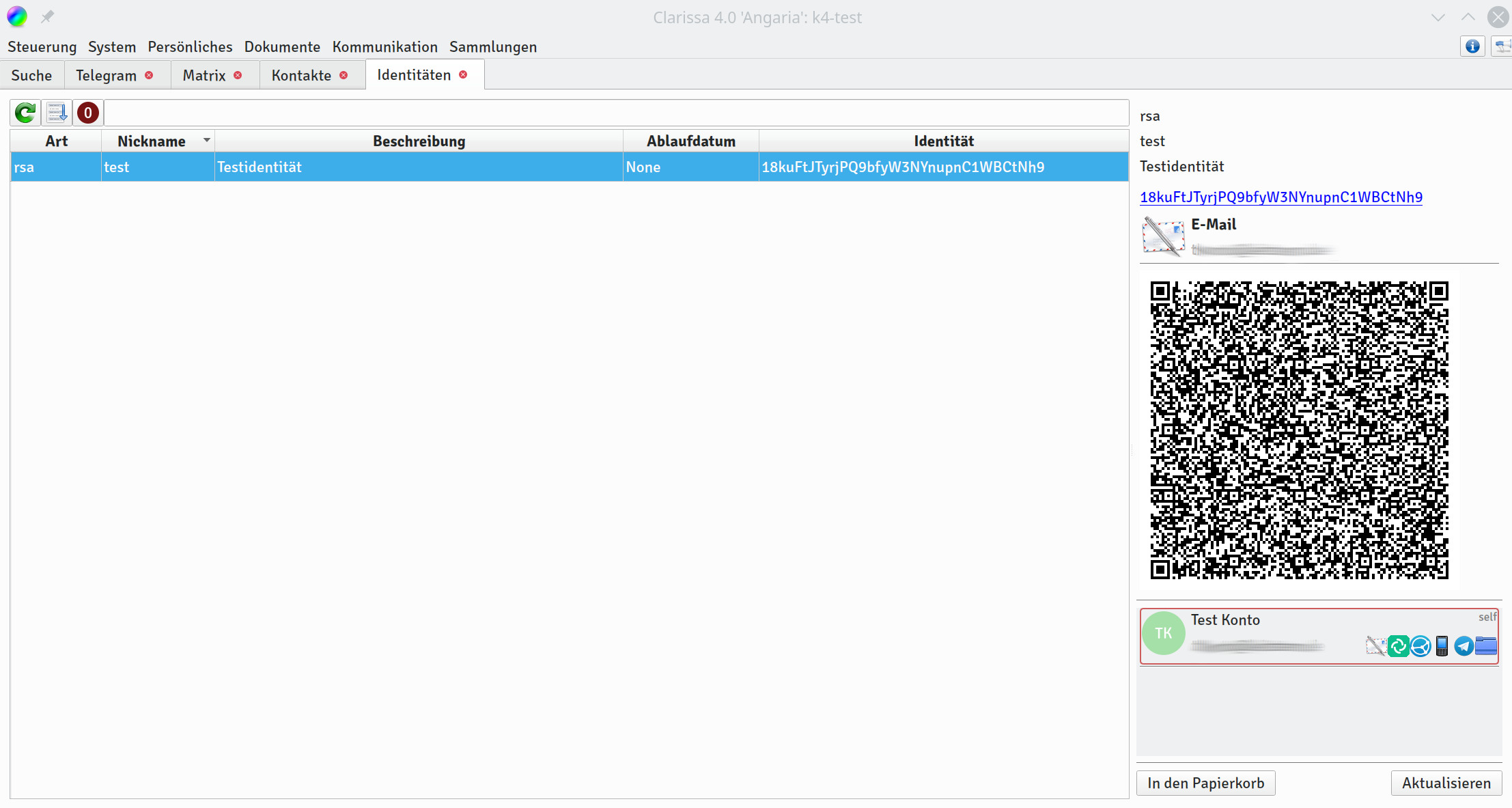Click the mobile phone icon on Test Konto card

(x=1442, y=645)
